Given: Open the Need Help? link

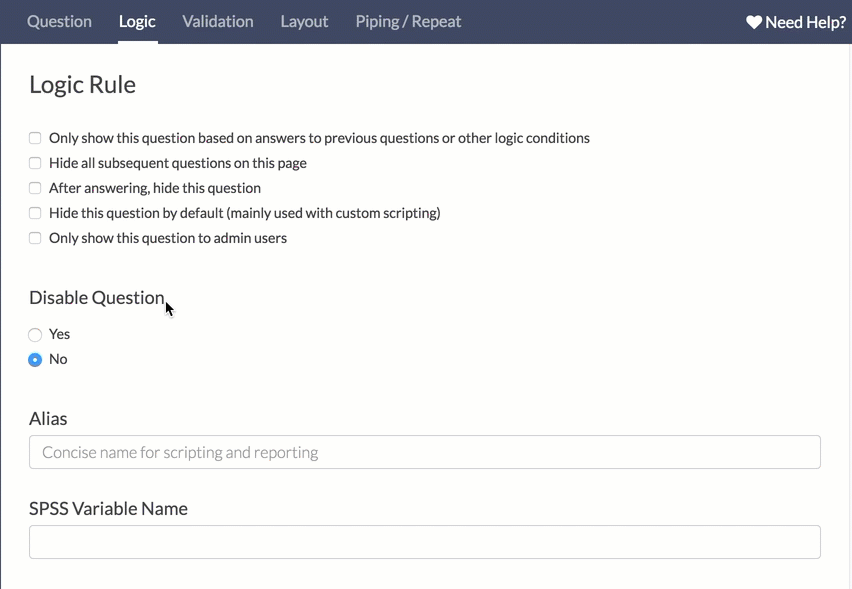Looking at the screenshot, I should 805,22.
